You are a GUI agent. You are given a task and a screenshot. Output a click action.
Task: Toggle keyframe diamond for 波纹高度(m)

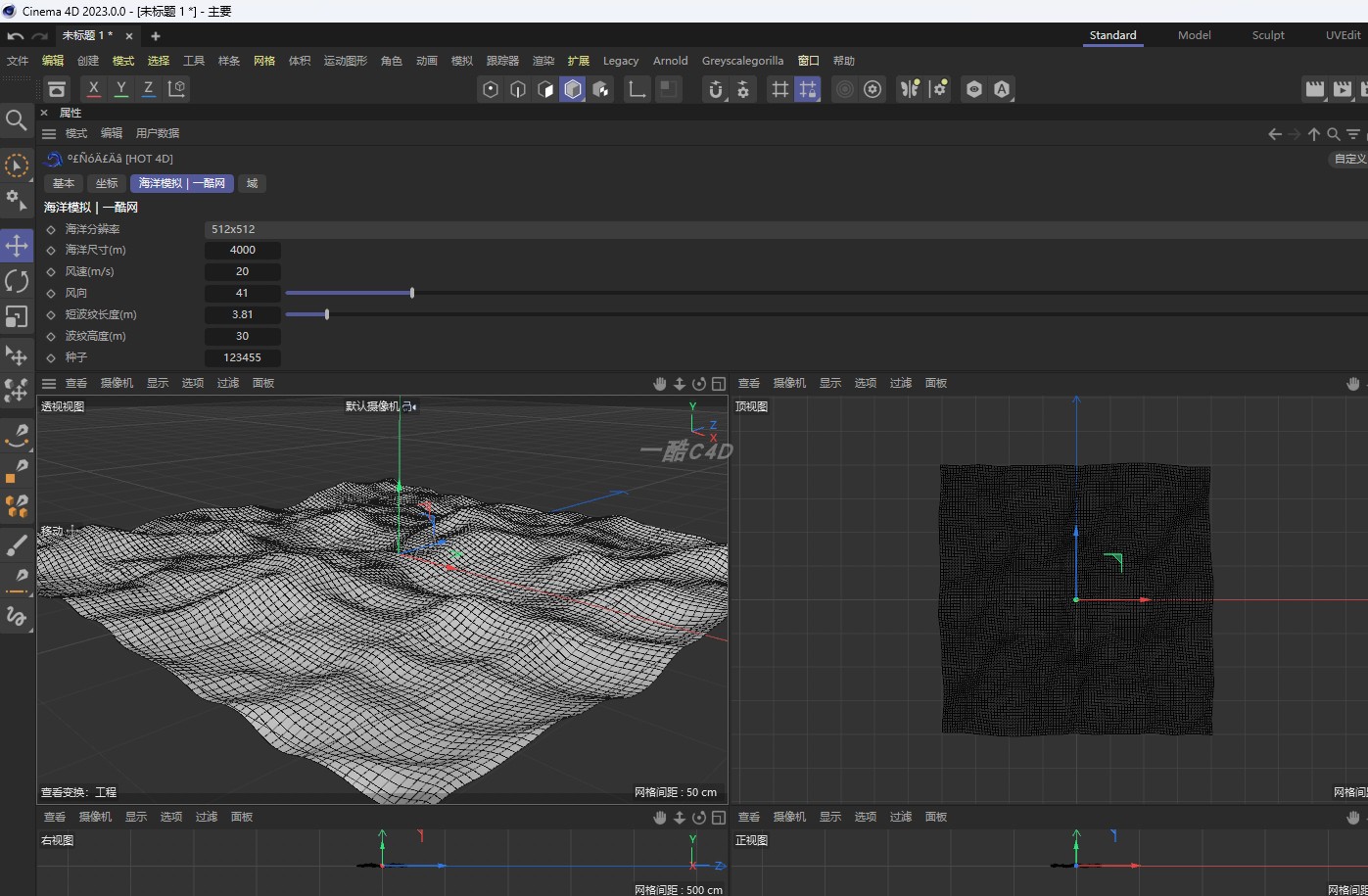[x=51, y=337]
